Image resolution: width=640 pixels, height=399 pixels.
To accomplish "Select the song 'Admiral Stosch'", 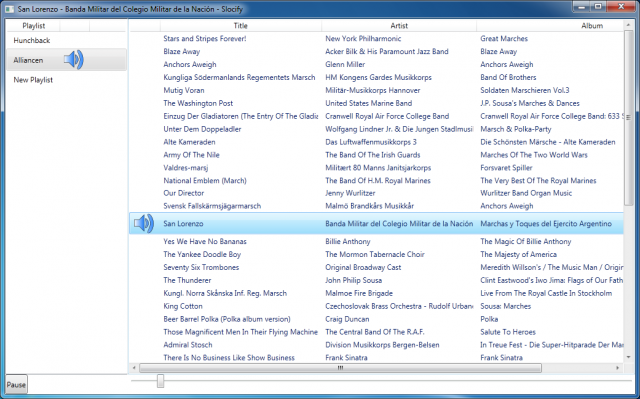I will tap(188, 345).
